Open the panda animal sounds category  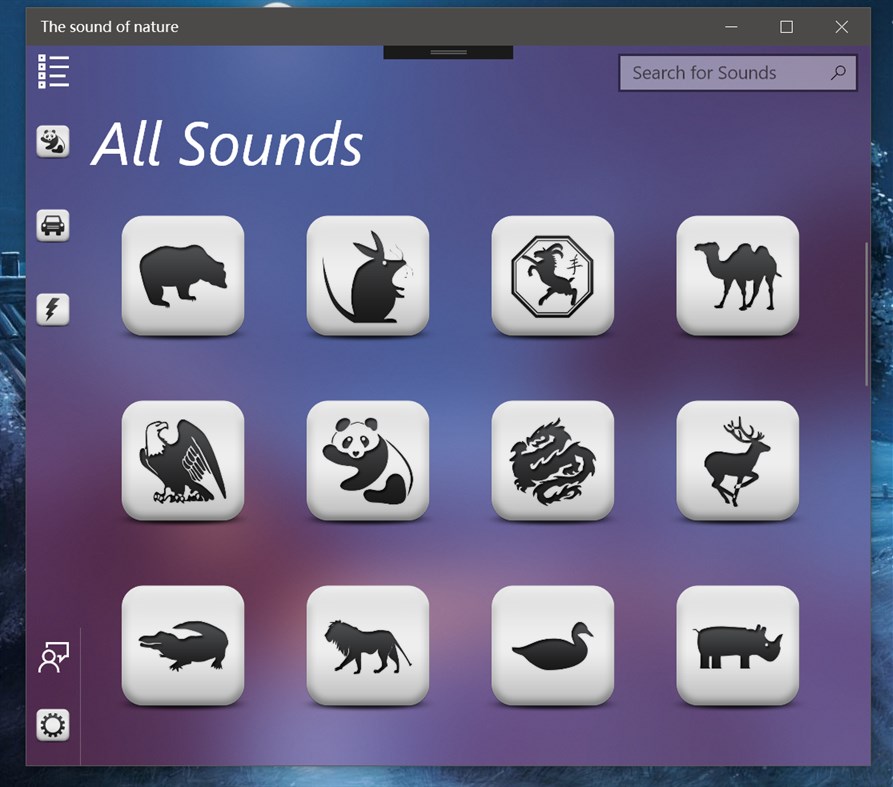click(x=53, y=142)
